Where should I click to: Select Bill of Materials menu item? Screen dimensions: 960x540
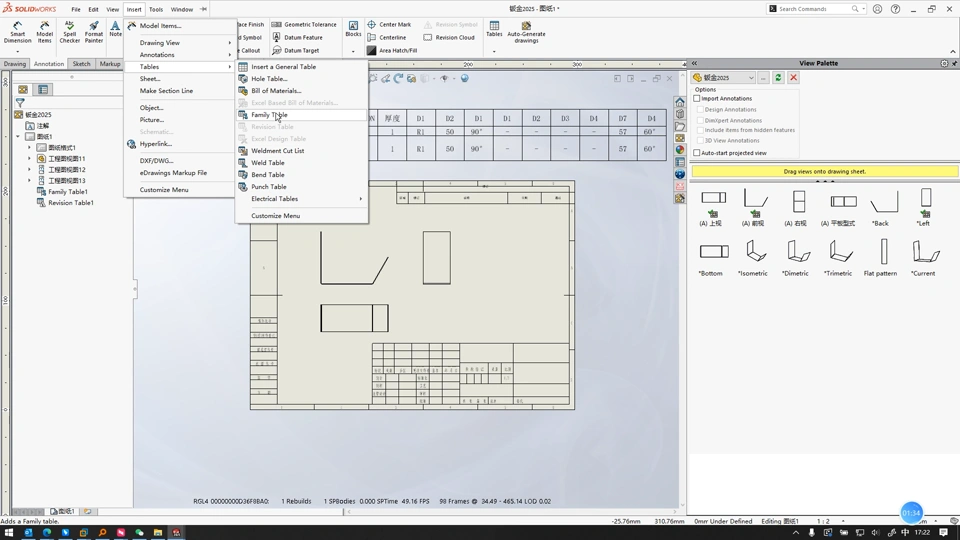[301, 91]
